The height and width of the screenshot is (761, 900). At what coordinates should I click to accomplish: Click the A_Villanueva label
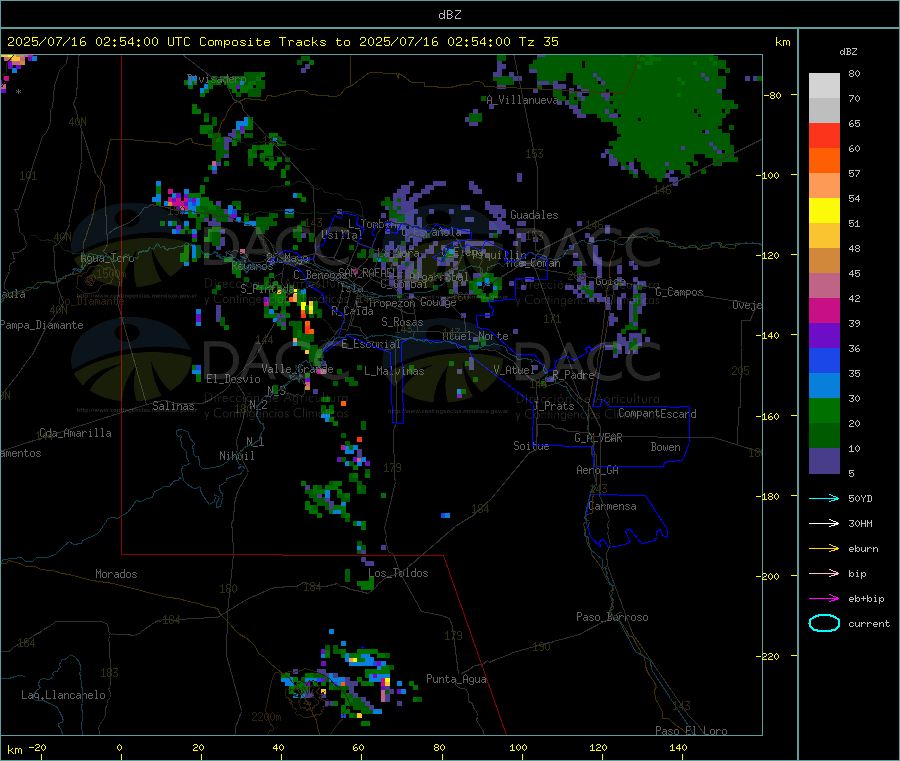pos(522,100)
